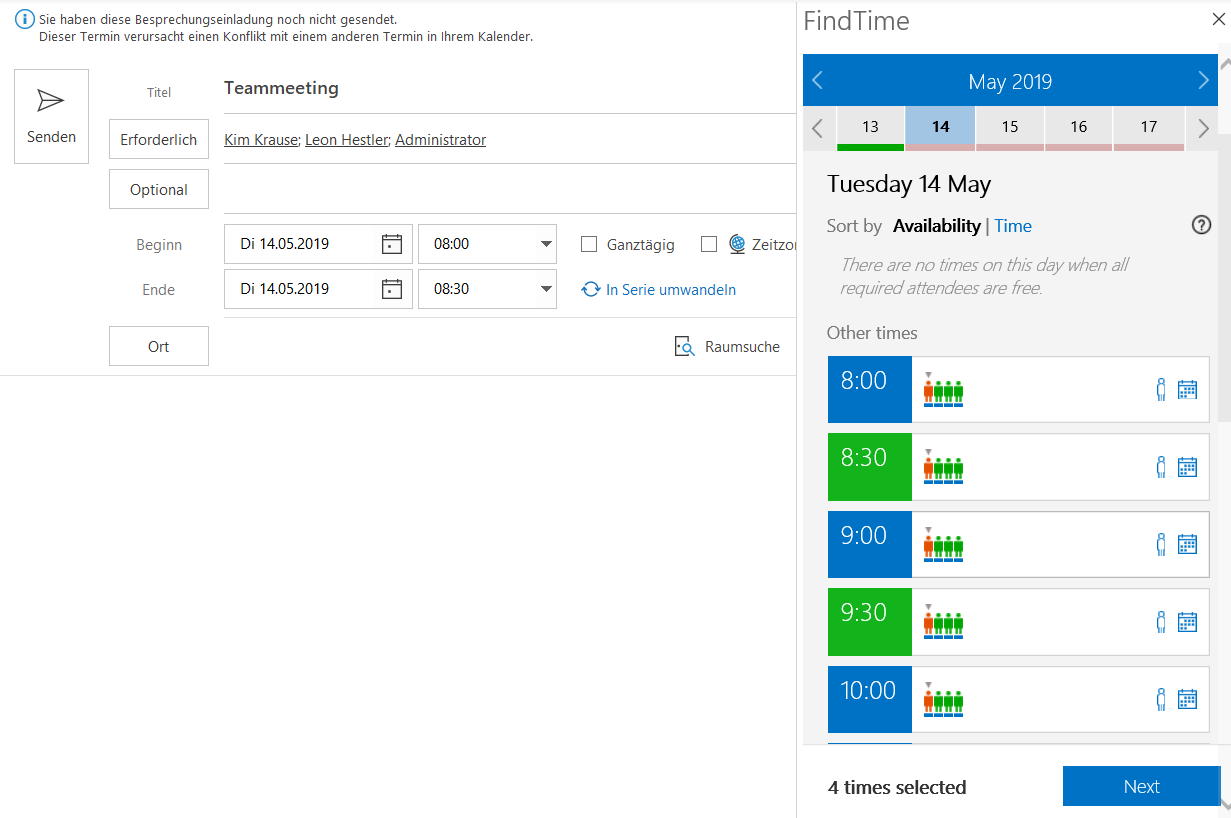
Task: Open the Kim Krause recipient link
Action: coord(261,139)
